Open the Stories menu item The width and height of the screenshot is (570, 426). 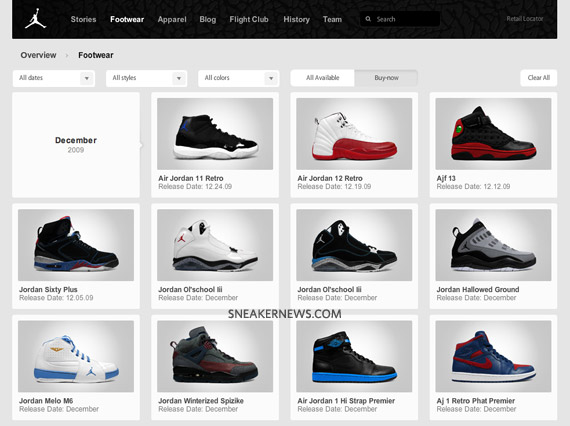click(83, 19)
